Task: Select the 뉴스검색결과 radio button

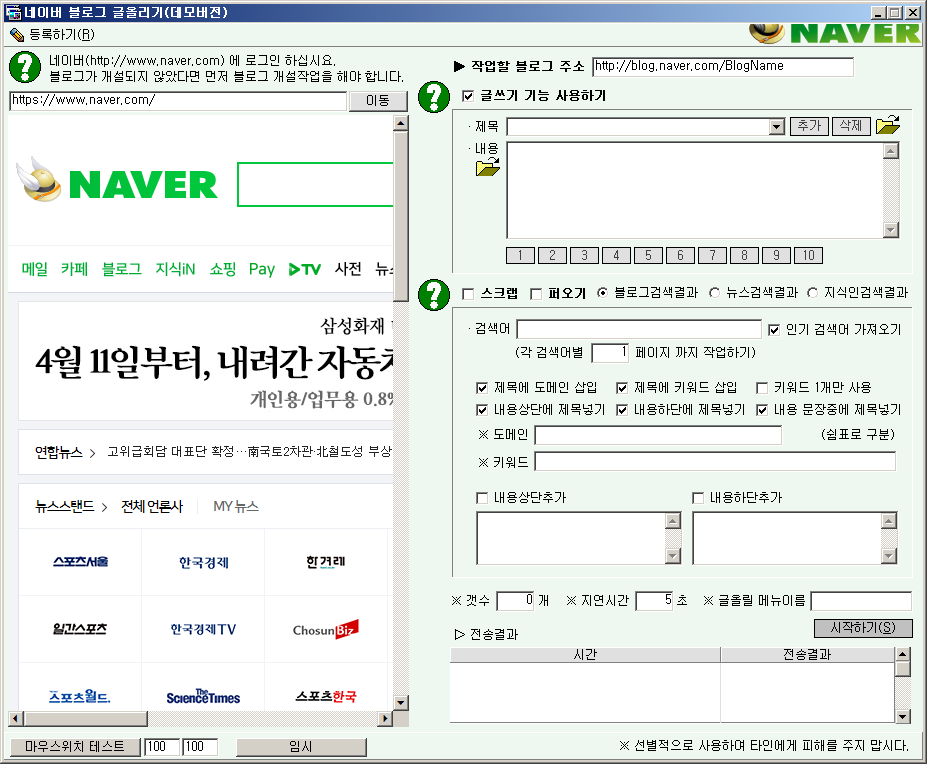Action: [x=714, y=294]
